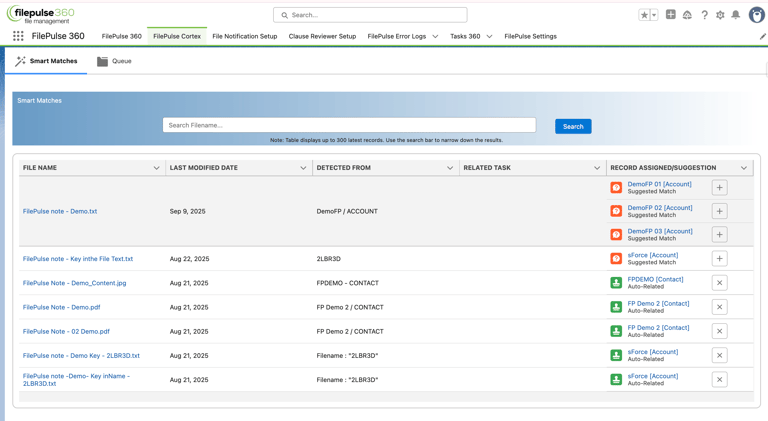768x421 pixels.
Task: Open the FPDEMO [Contact] record link
Action: pos(655,279)
